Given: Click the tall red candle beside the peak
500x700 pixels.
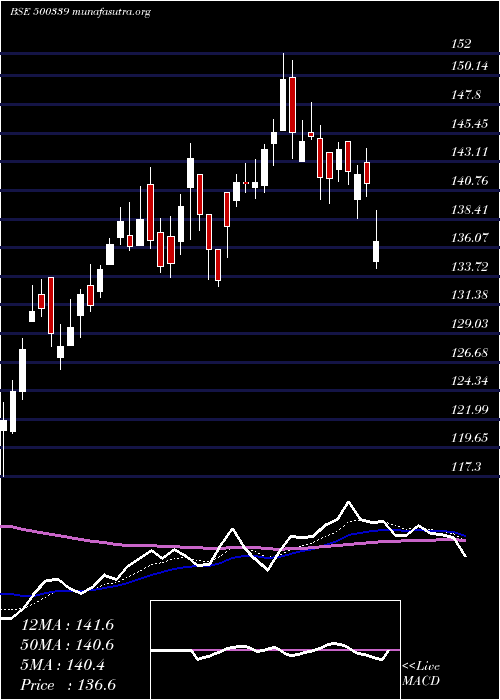Looking at the screenshot, I should (x=292, y=105).
